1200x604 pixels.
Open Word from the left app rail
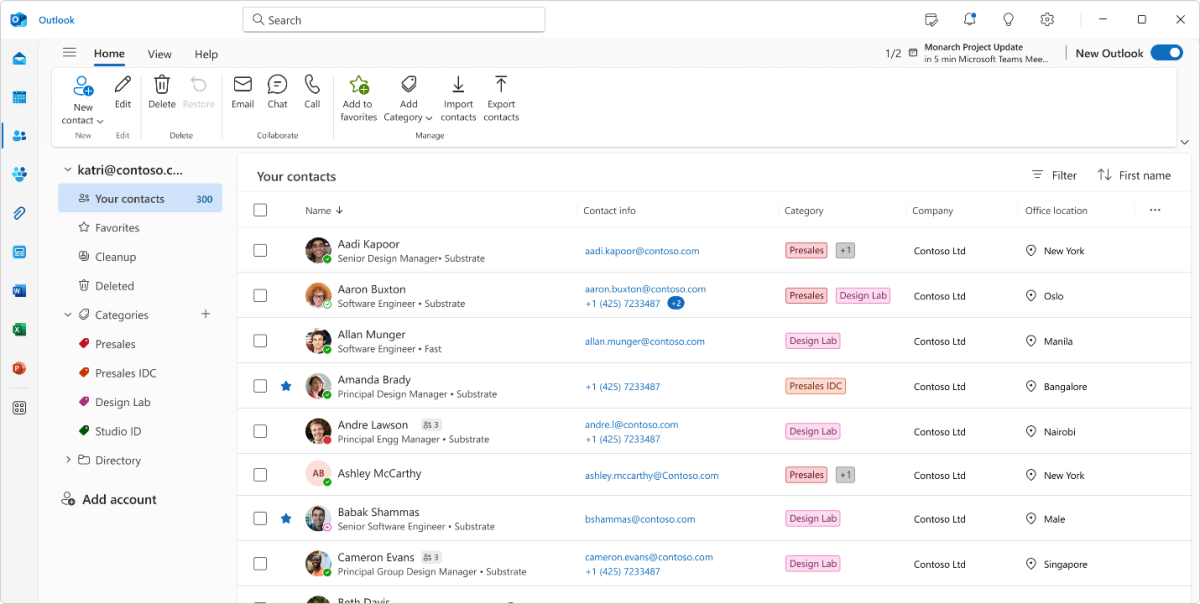19,290
